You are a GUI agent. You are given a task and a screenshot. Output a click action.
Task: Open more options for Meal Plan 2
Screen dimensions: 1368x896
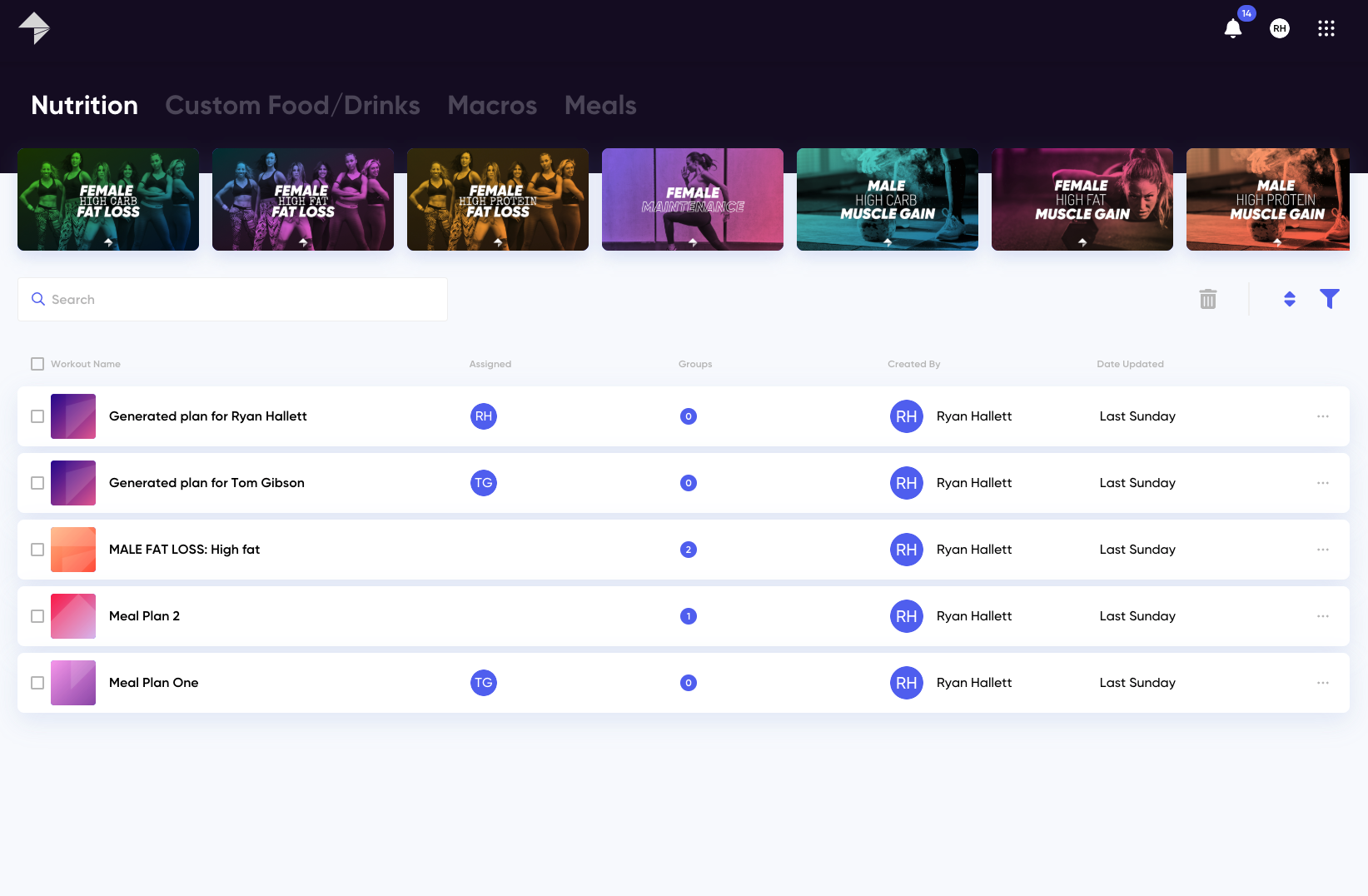pyautogui.click(x=1323, y=616)
